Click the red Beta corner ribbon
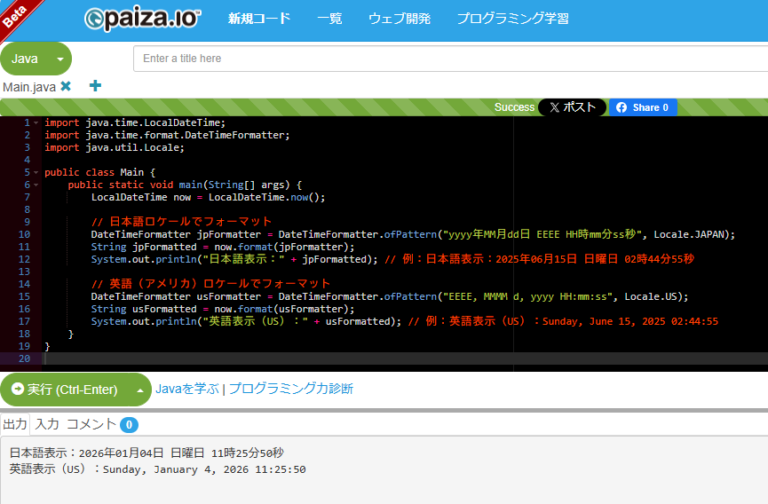The width and height of the screenshot is (768, 504). coord(15,15)
